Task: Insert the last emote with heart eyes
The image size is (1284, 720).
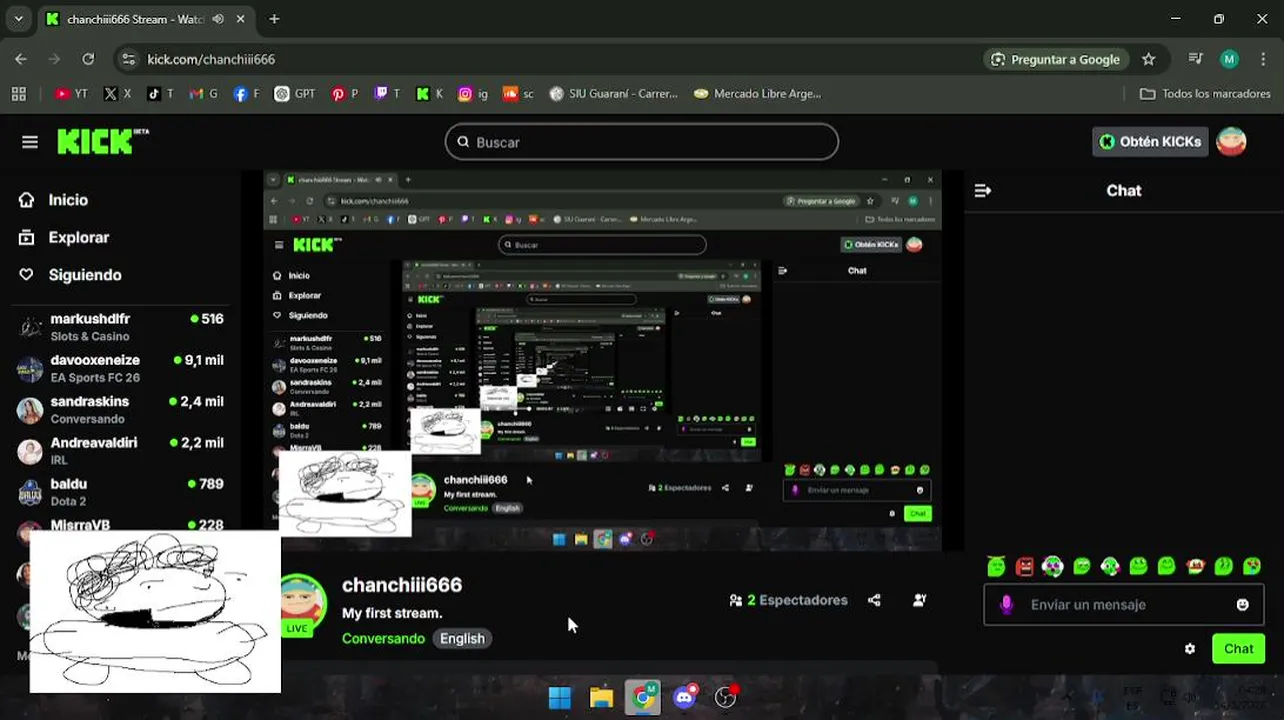Action: point(1252,567)
